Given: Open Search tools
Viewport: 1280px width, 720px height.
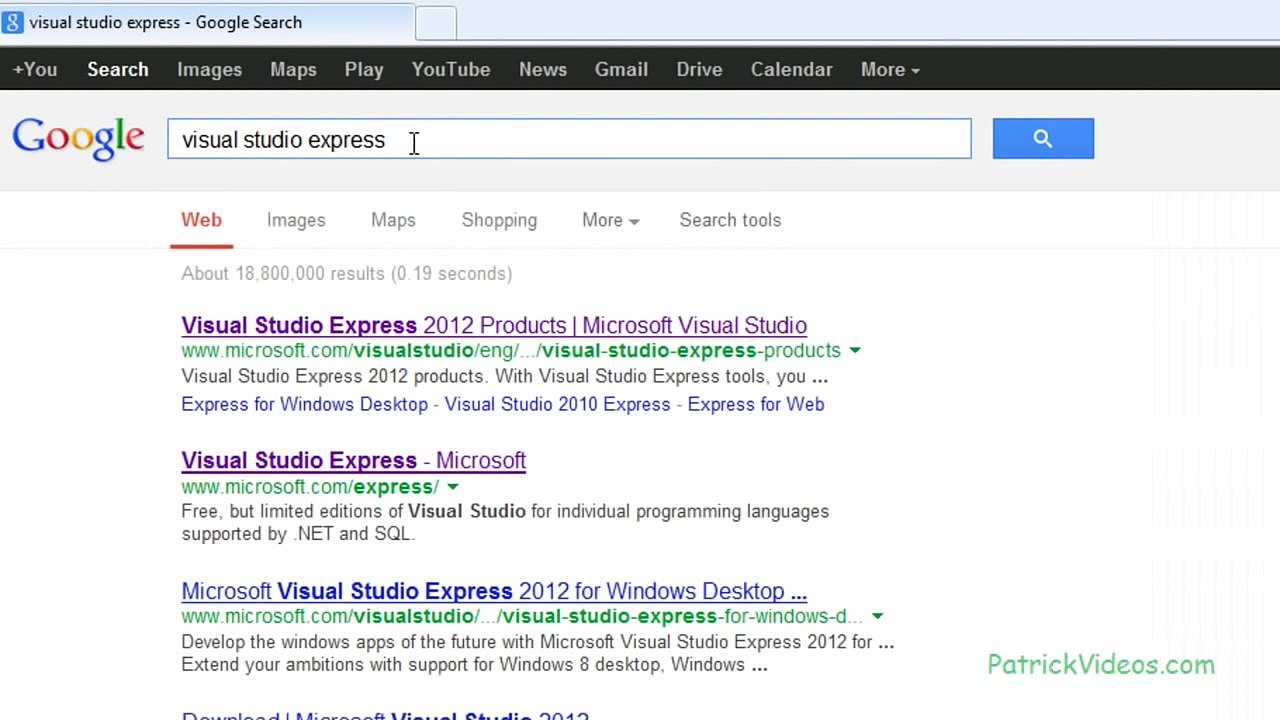Looking at the screenshot, I should coord(730,220).
